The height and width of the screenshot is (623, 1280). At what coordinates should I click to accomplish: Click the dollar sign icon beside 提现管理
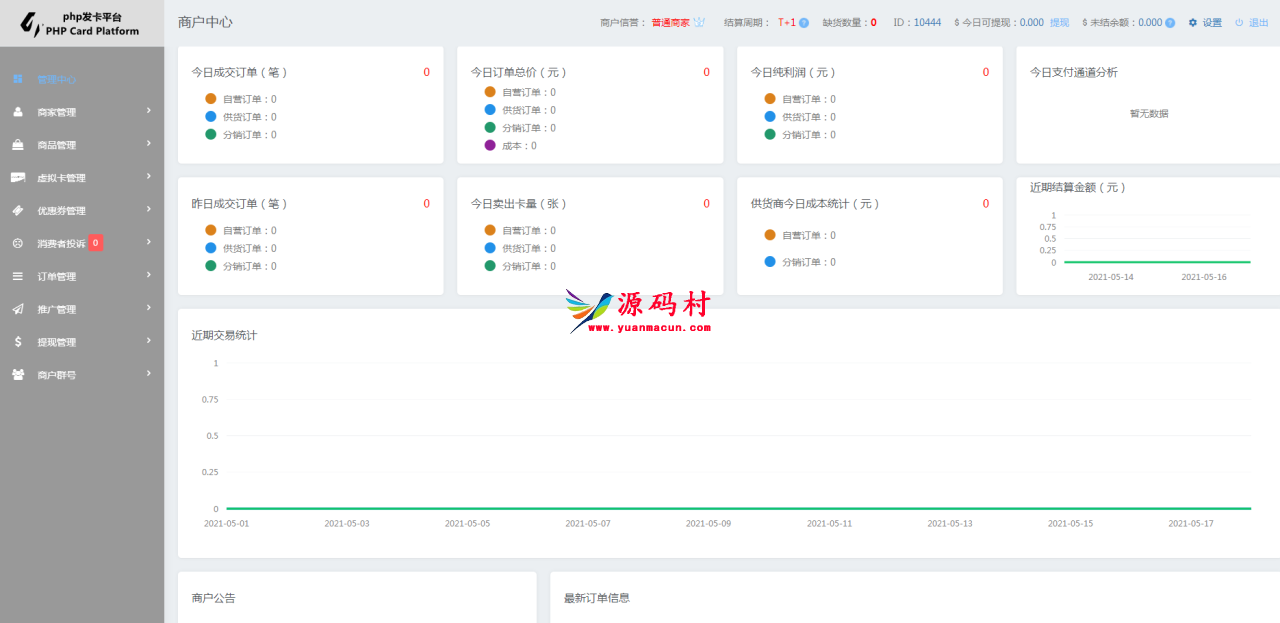18,342
